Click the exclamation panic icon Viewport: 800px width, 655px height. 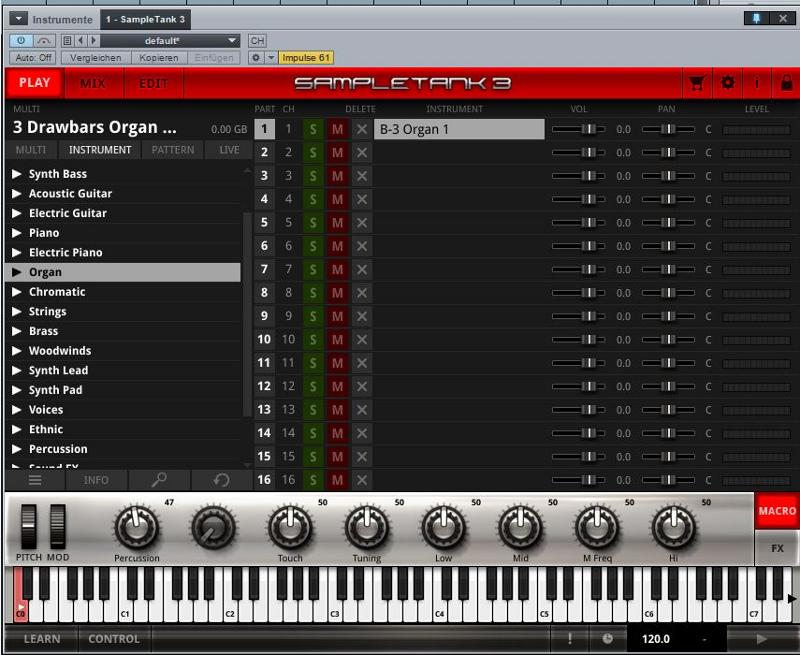click(x=569, y=639)
